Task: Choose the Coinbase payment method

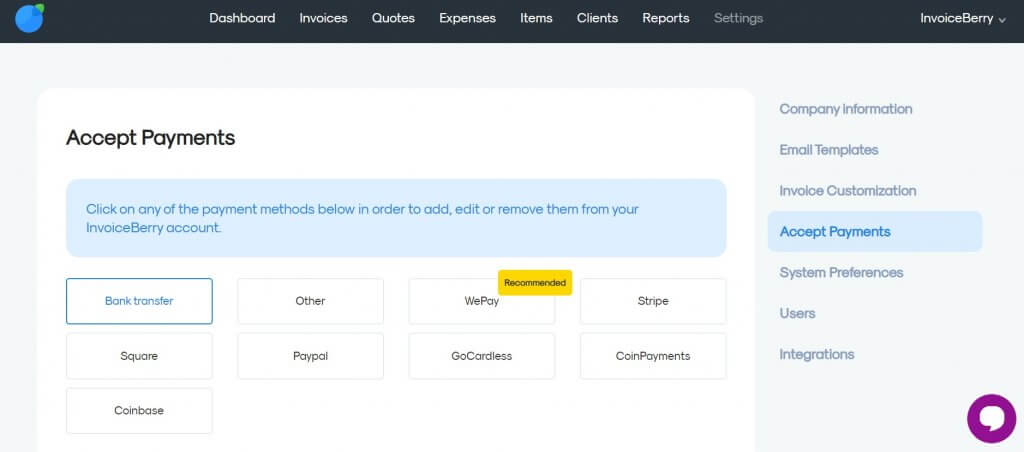Action: tap(139, 411)
